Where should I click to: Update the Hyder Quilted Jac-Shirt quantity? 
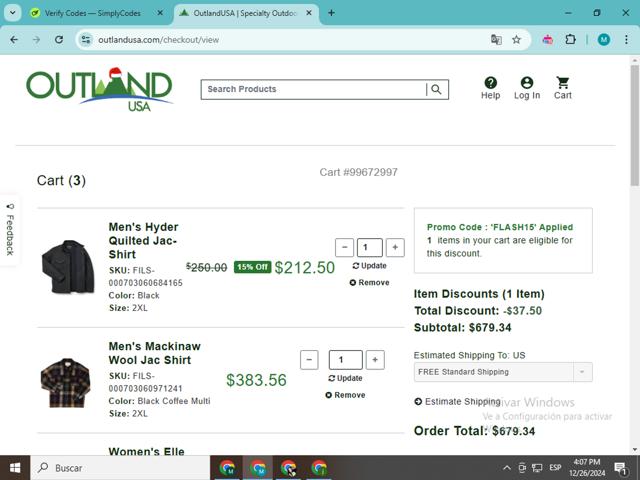(369, 266)
